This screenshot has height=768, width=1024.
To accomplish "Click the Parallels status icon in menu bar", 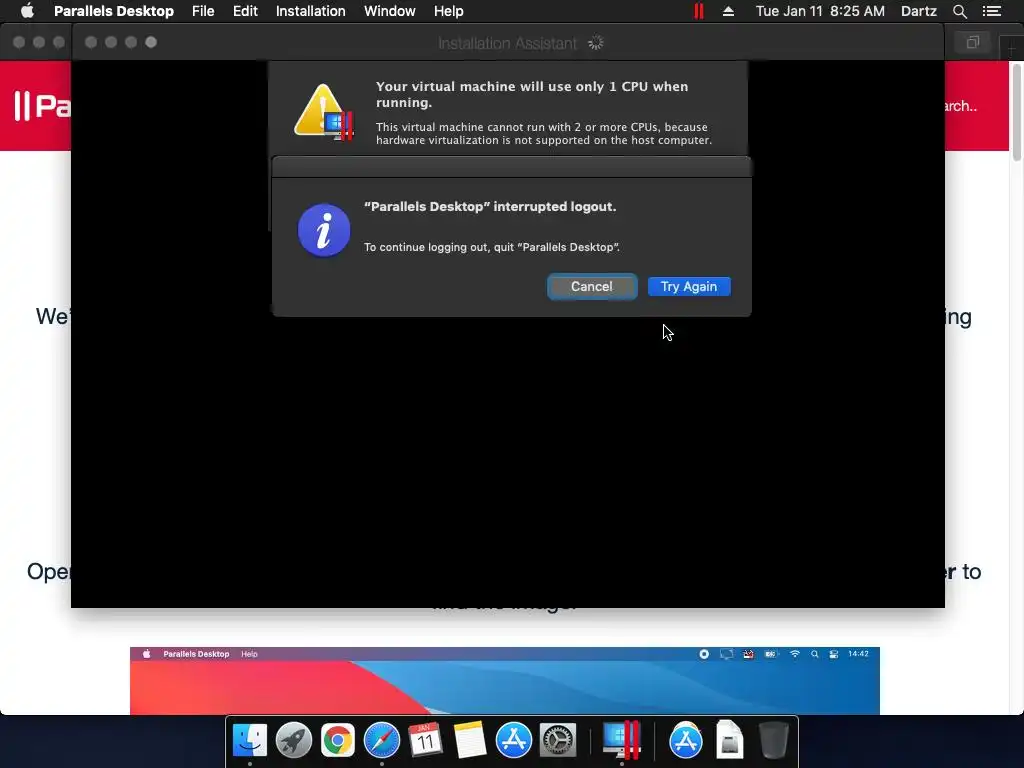I will coord(699,11).
